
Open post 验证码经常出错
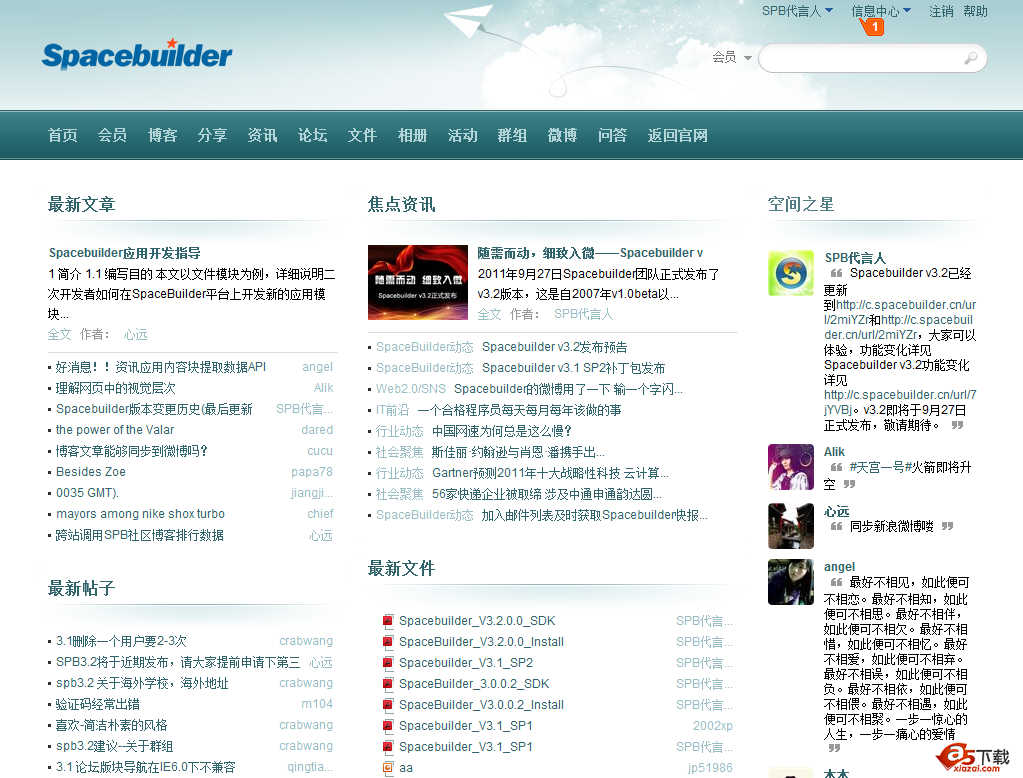coord(98,704)
